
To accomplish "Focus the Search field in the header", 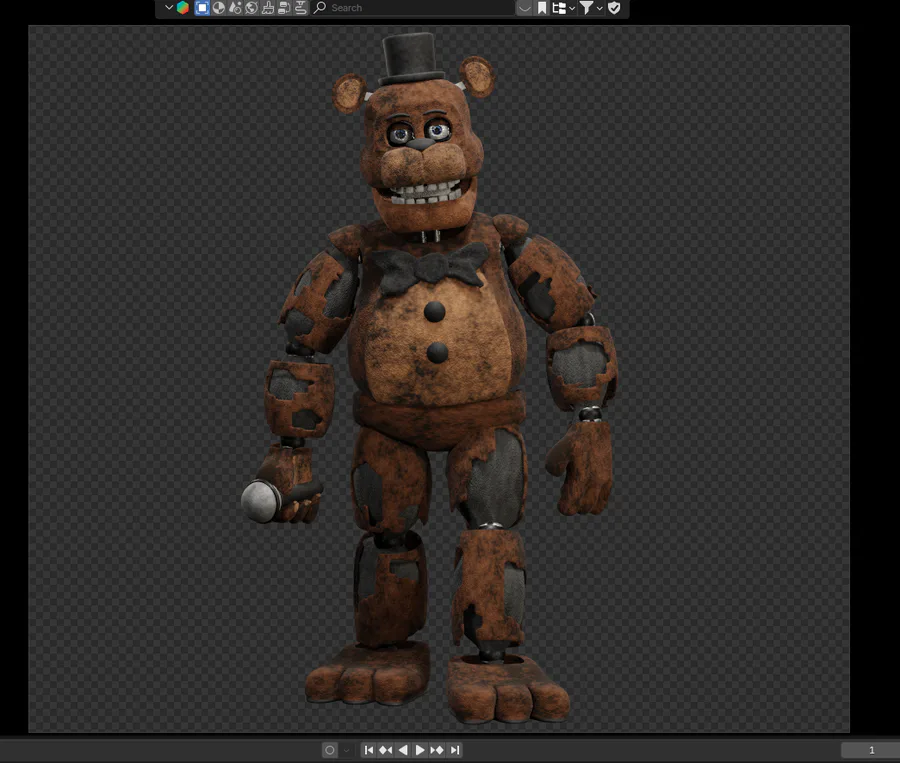I will pos(413,7).
